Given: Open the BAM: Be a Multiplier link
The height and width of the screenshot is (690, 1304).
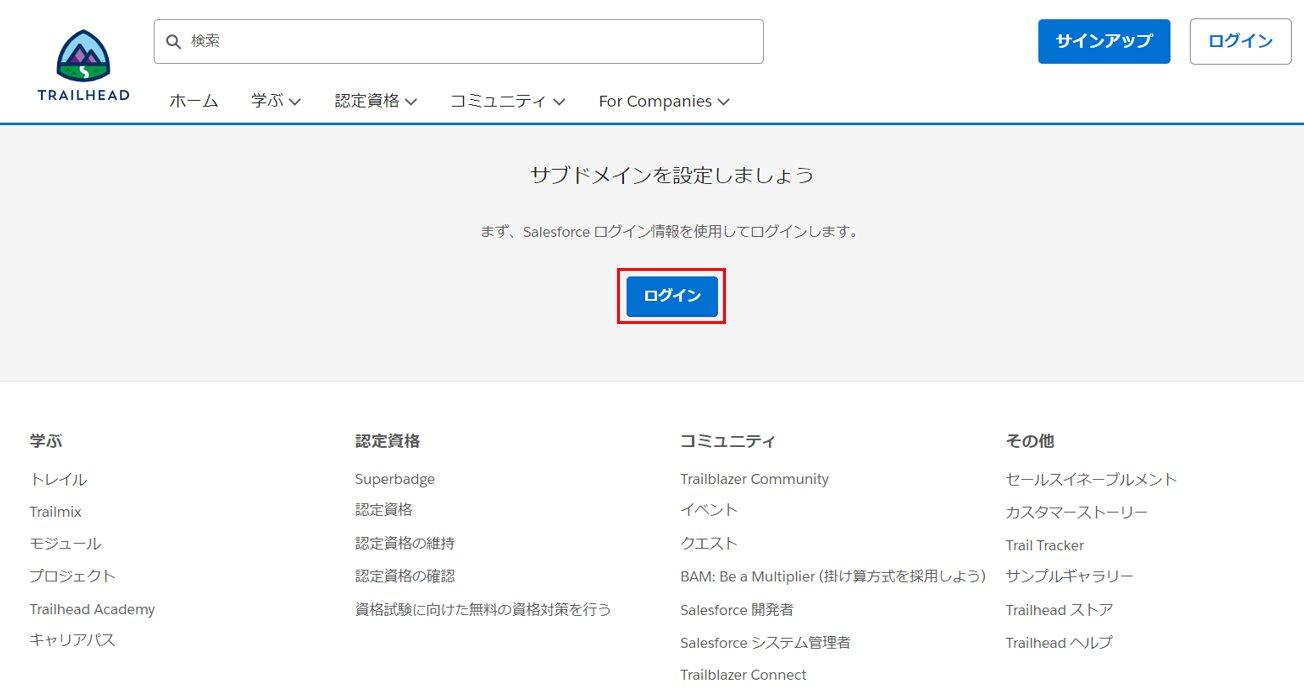Looking at the screenshot, I should [833, 576].
